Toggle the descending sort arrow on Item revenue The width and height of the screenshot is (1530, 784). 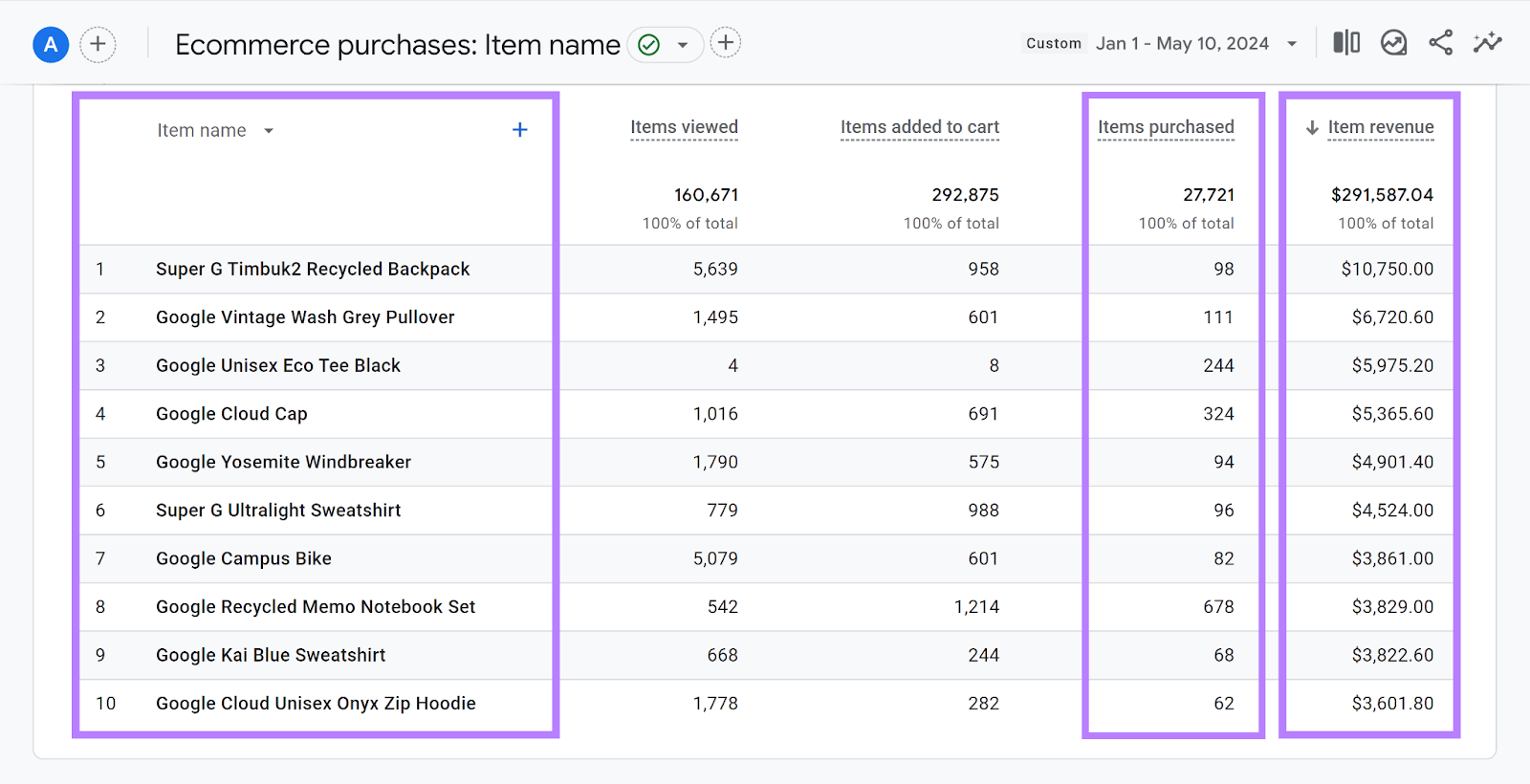tap(1313, 127)
